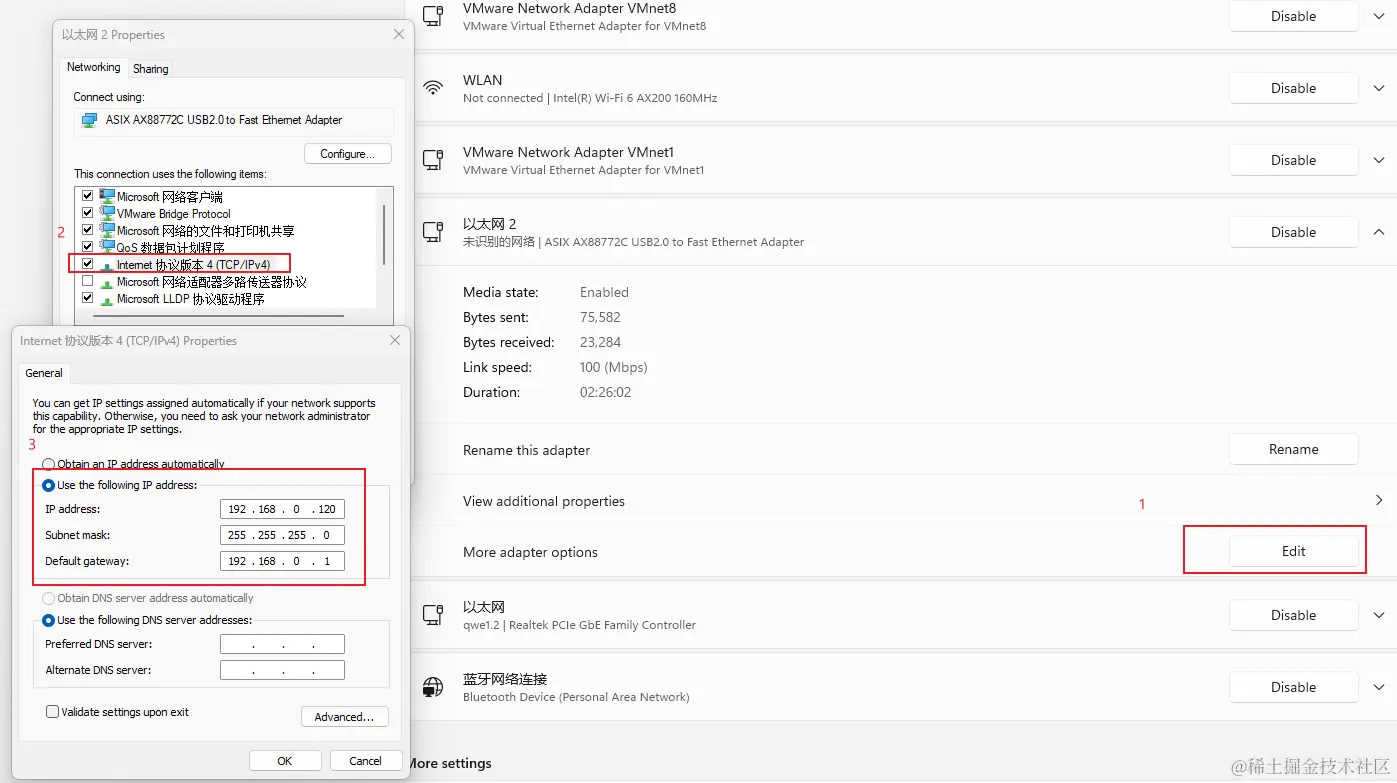This screenshot has width=1397, height=783.
Task: Select the General tab in IPv4 Properties
Action: [44, 373]
